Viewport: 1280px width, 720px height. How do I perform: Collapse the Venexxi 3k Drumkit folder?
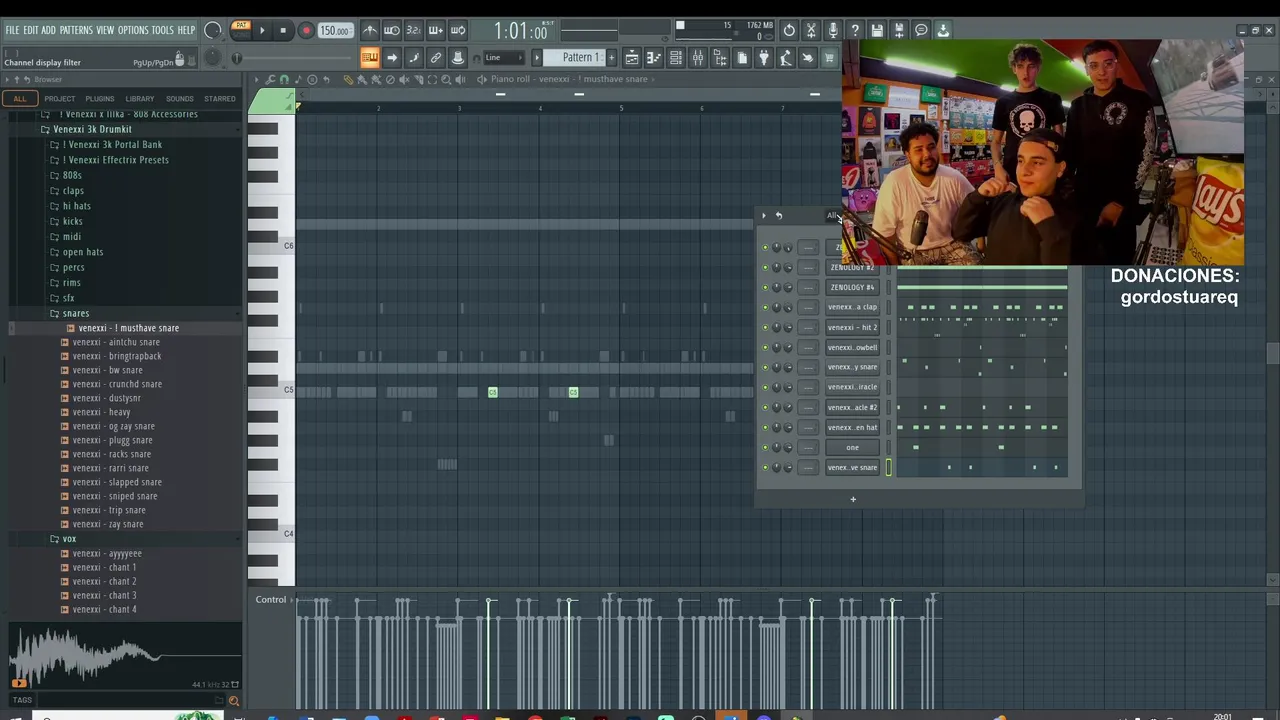pos(92,129)
